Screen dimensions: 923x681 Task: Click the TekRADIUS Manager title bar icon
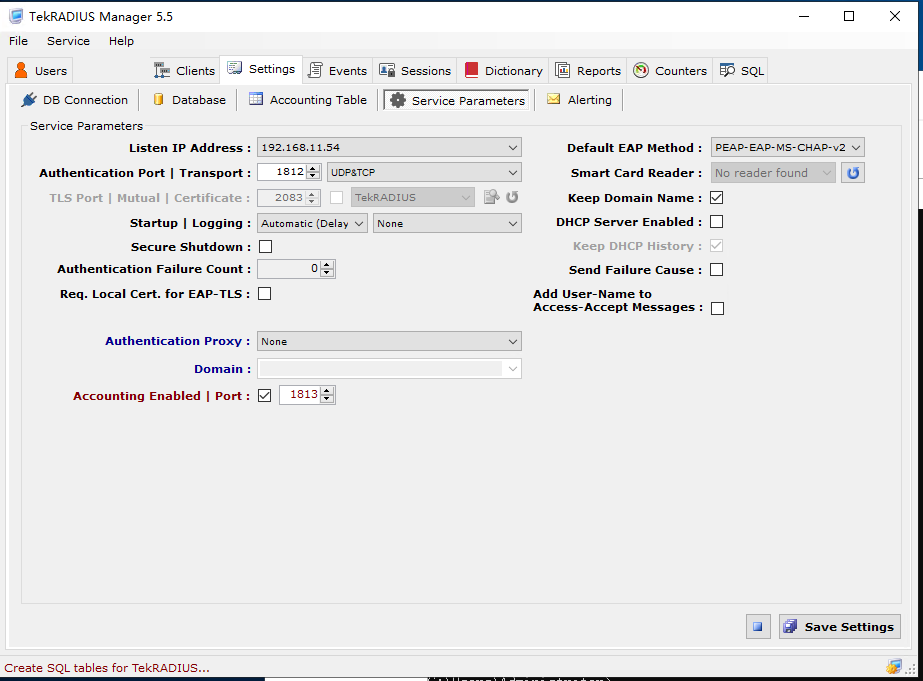(x=16, y=16)
